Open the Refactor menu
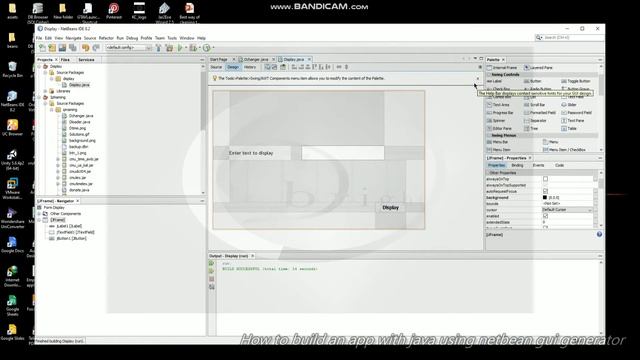The image size is (640, 360). [x=106, y=38]
